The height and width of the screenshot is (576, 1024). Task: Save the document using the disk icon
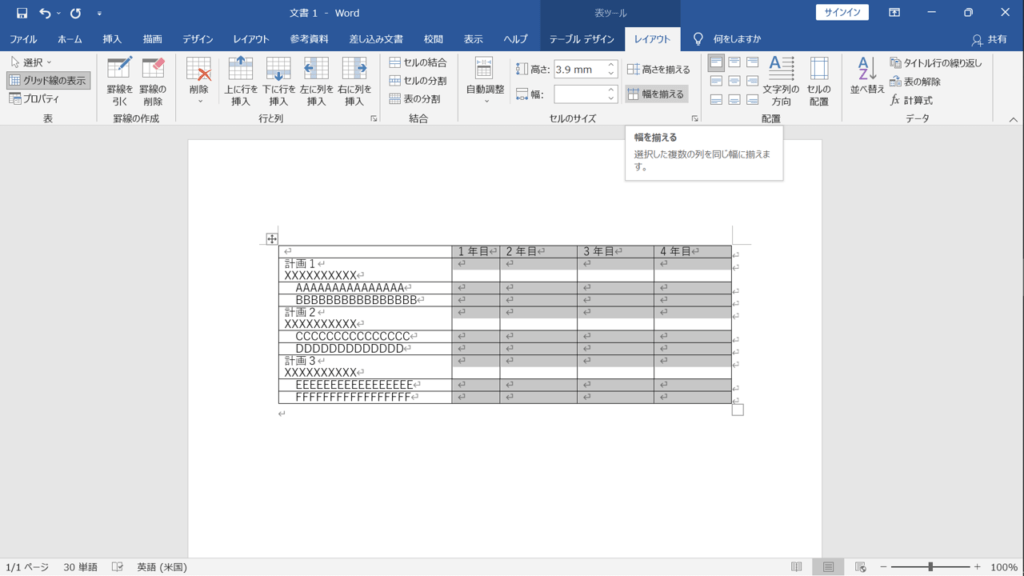coord(22,13)
